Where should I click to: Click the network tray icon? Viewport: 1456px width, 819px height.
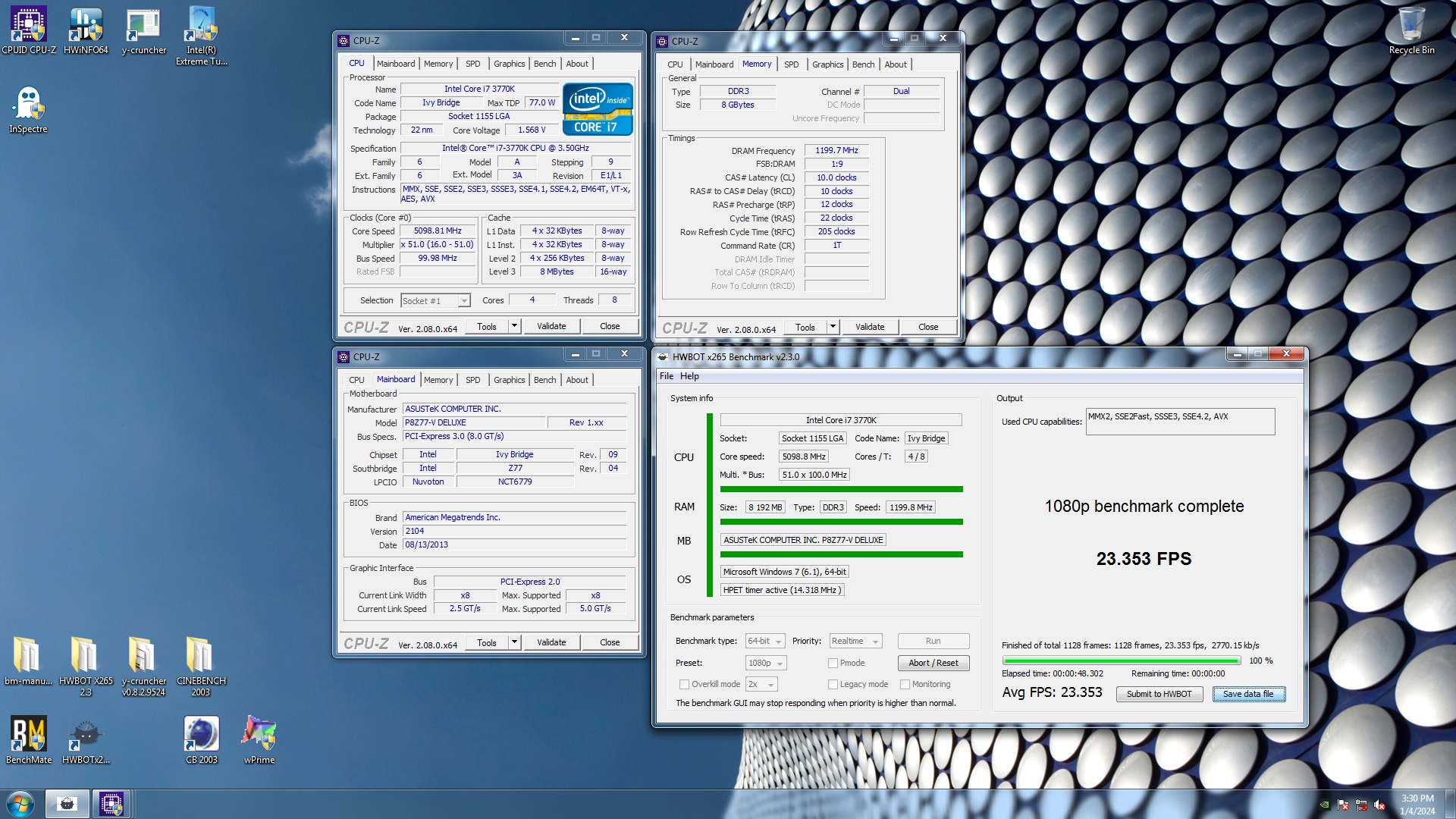[x=1361, y=805]
